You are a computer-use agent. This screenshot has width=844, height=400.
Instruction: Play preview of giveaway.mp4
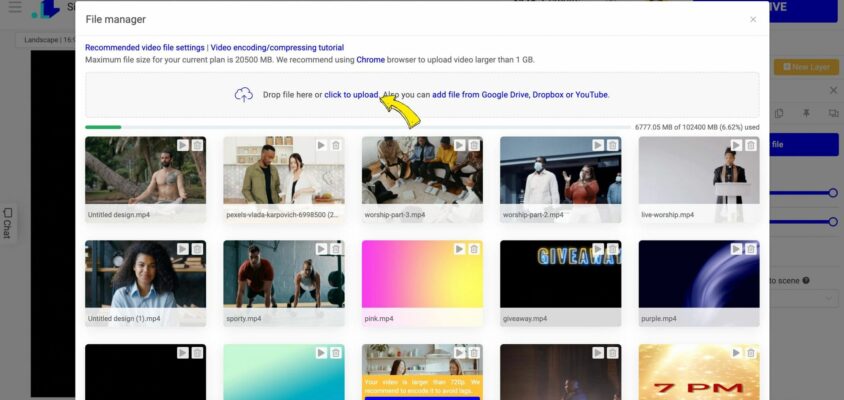(598, 249)
